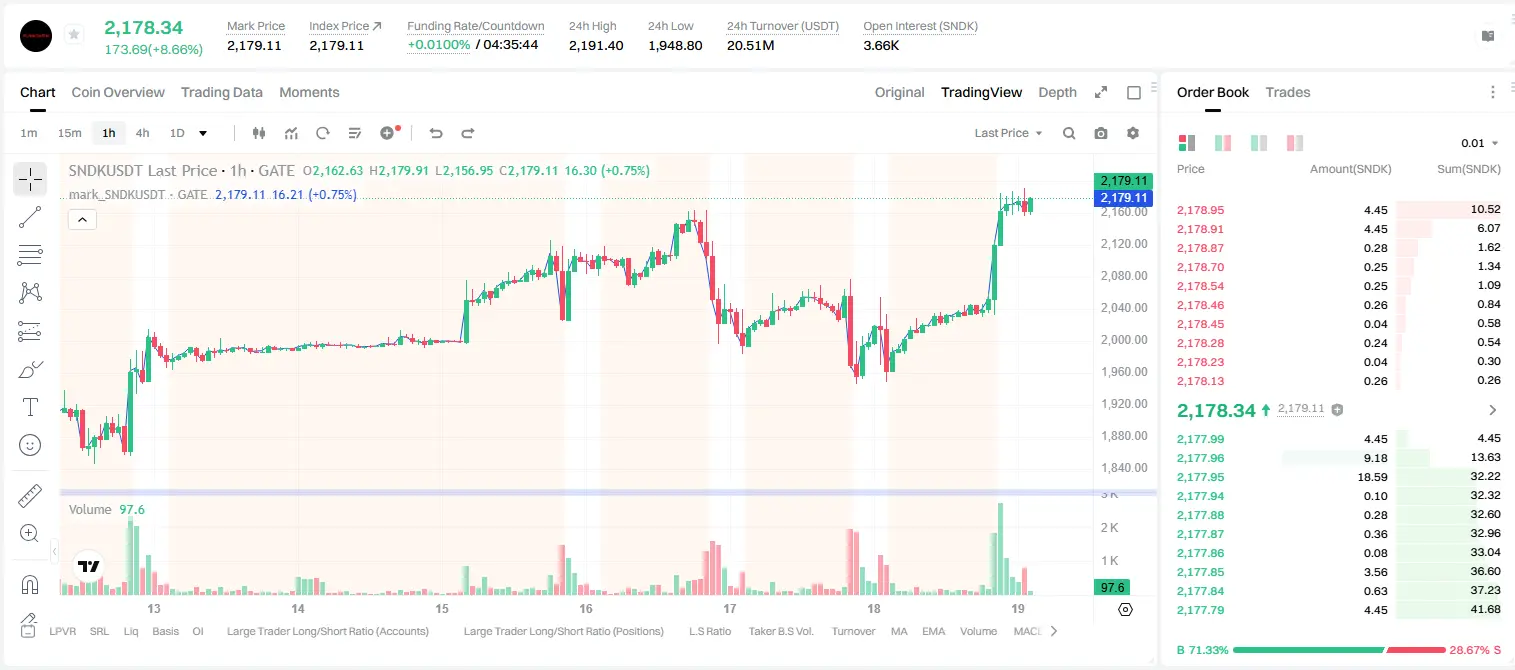The image size is (1515, 670).
Task: Select the trend line drawing tool
Action: [x=30, y=217]
